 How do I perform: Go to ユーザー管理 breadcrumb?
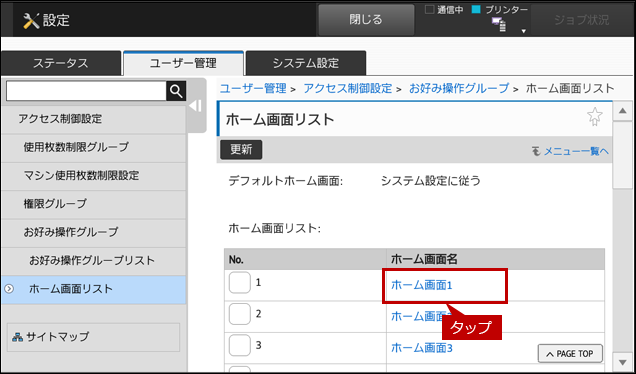253,88
